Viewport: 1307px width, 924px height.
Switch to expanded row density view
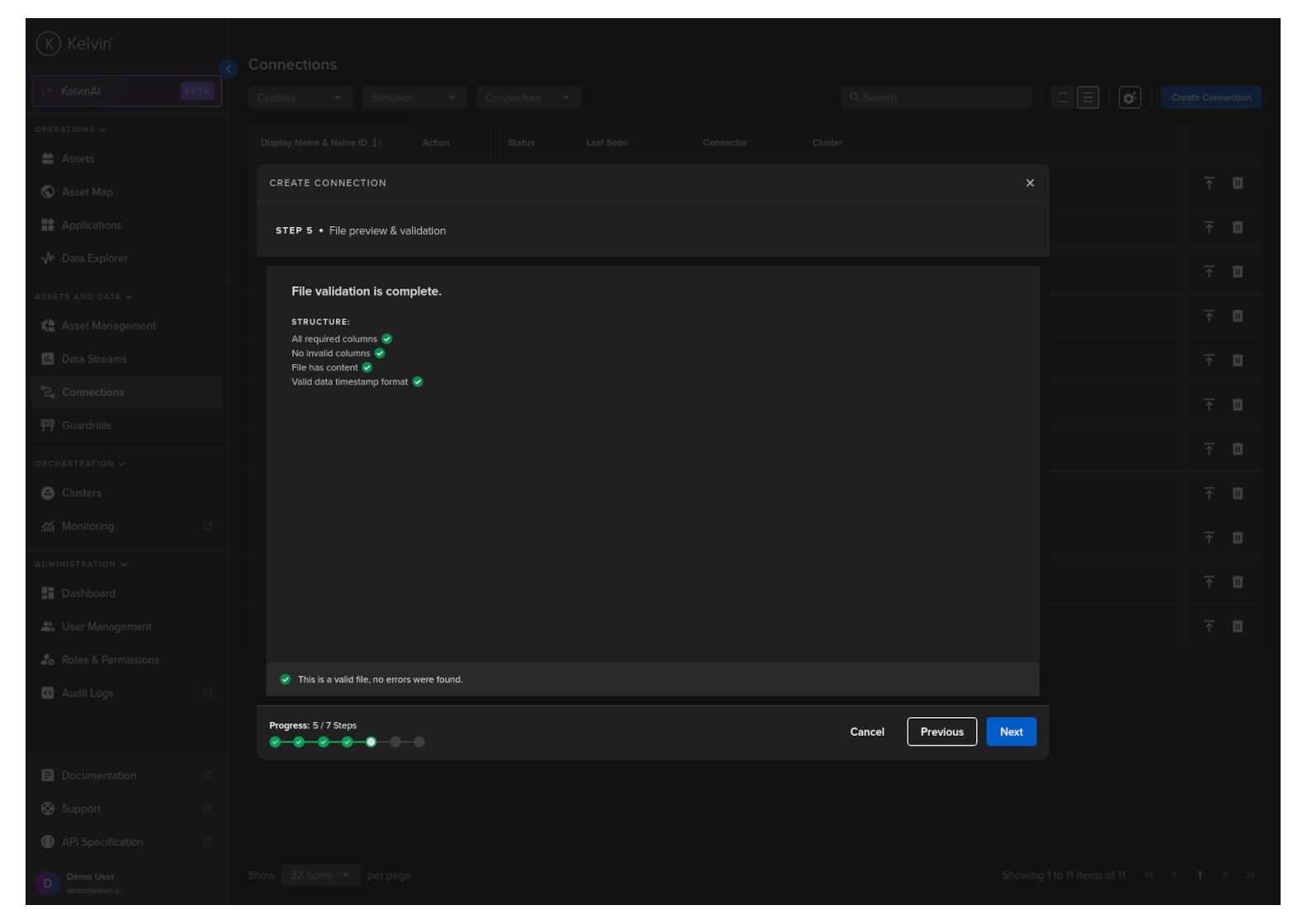click(x=1088, y=97)
